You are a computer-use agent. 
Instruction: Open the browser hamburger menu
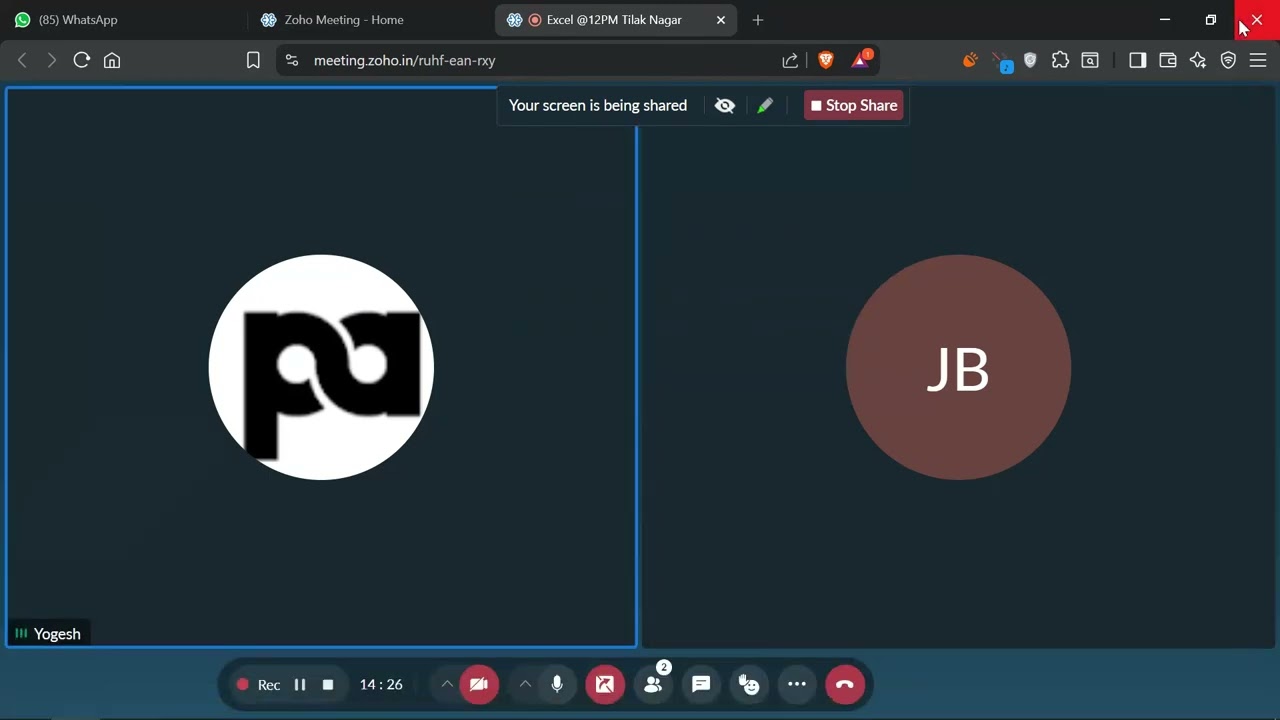tap(1258, 60)
